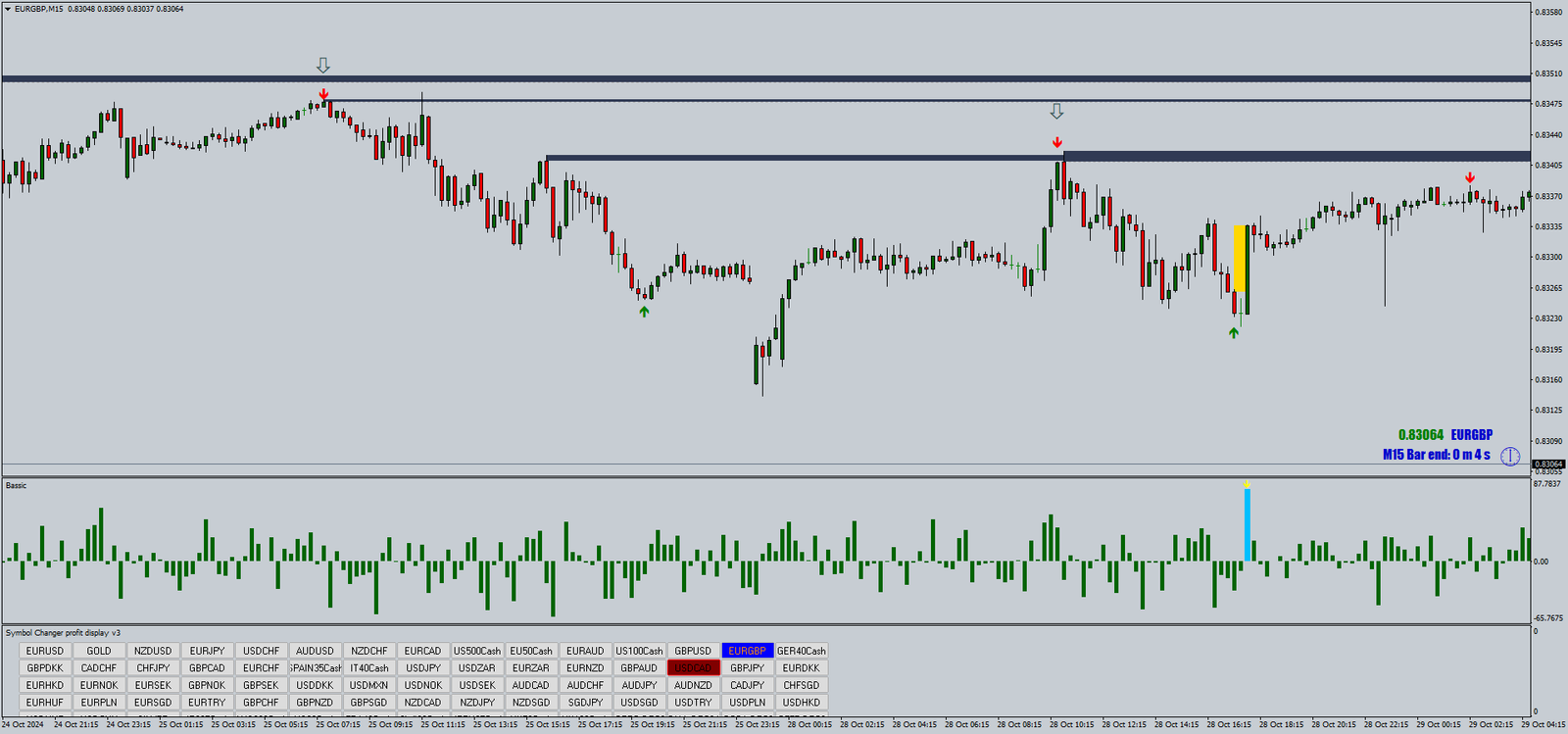Click the leftmost green buy arrow

pyautogui.click(x=644, y=312)
